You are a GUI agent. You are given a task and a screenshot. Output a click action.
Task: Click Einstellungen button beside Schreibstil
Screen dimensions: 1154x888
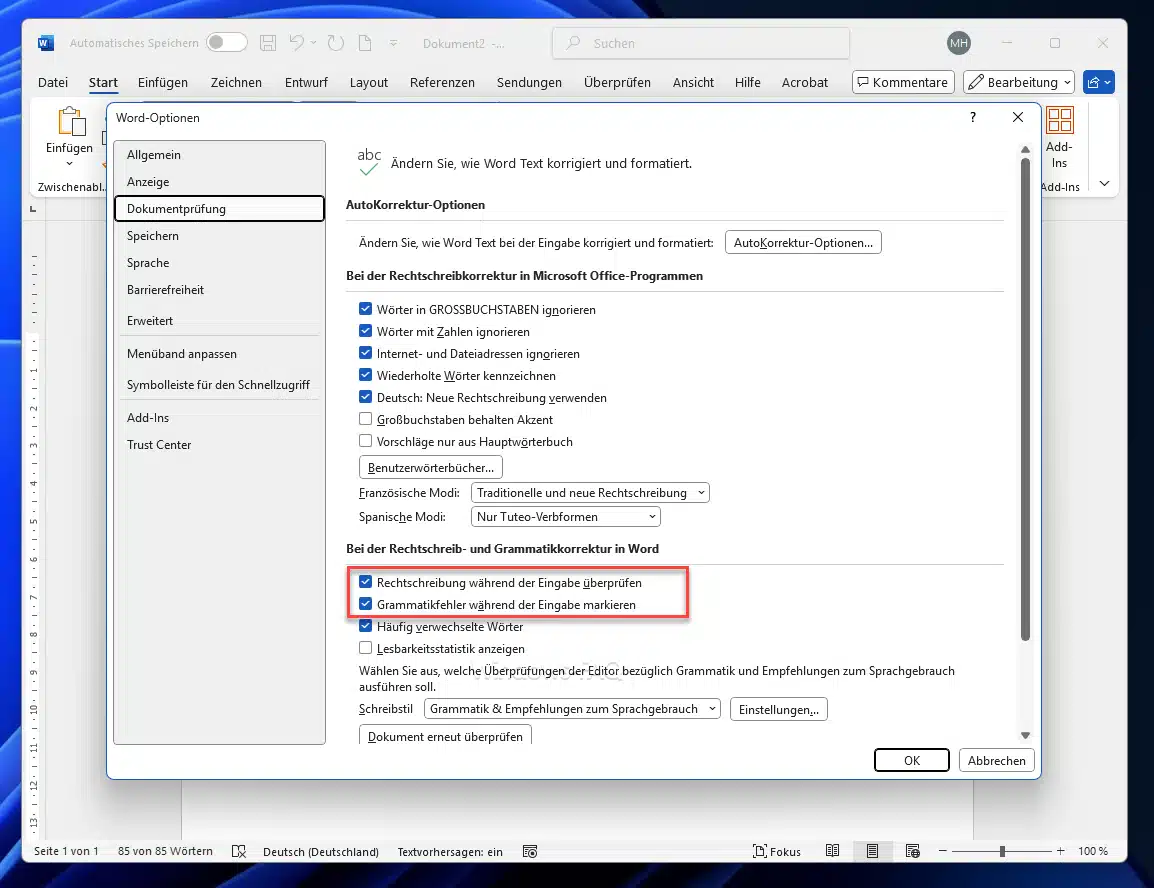click(779, 709)
